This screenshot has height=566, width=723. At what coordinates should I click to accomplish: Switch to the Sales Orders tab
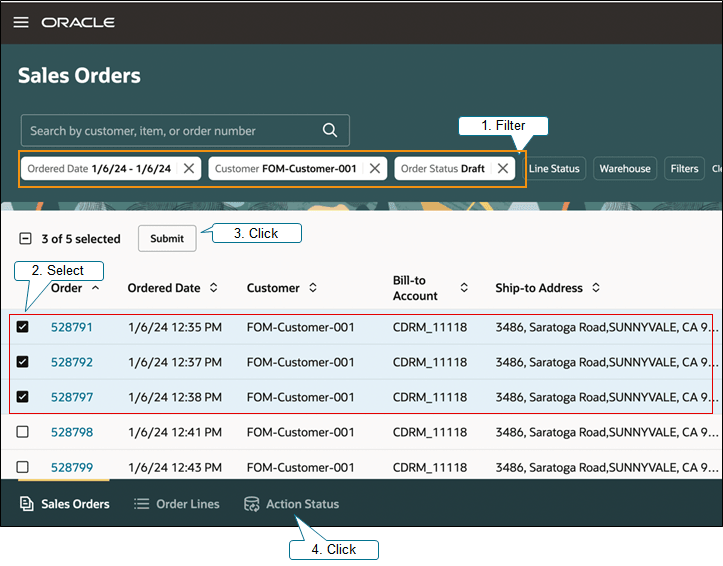coord(65,504)
